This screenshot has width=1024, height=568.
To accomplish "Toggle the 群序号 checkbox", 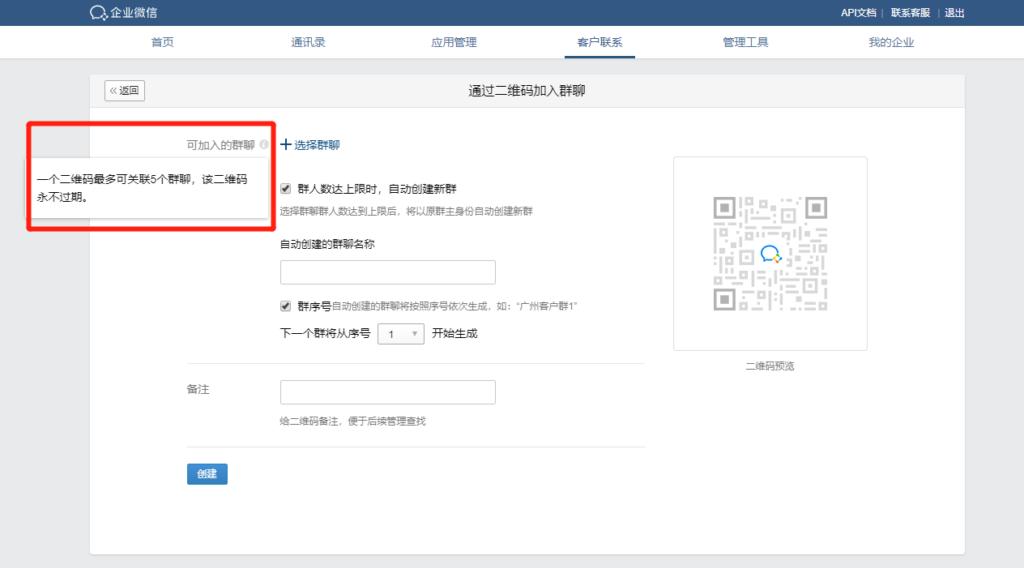I will [286, 306].
